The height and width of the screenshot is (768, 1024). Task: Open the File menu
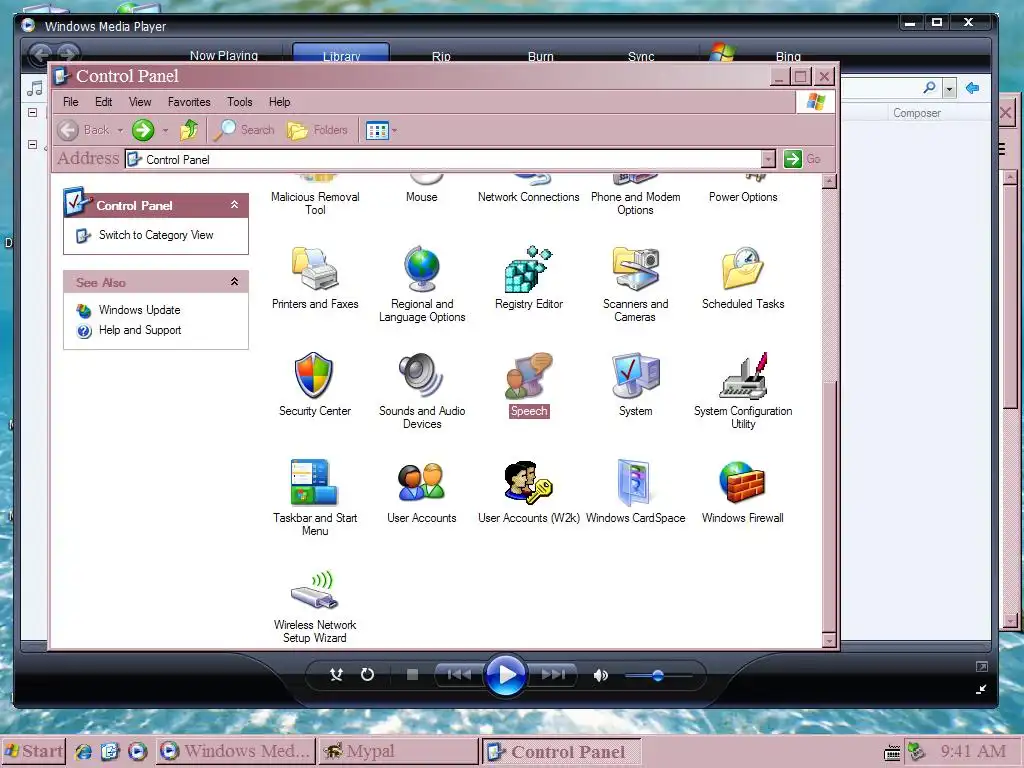(71, 102)
